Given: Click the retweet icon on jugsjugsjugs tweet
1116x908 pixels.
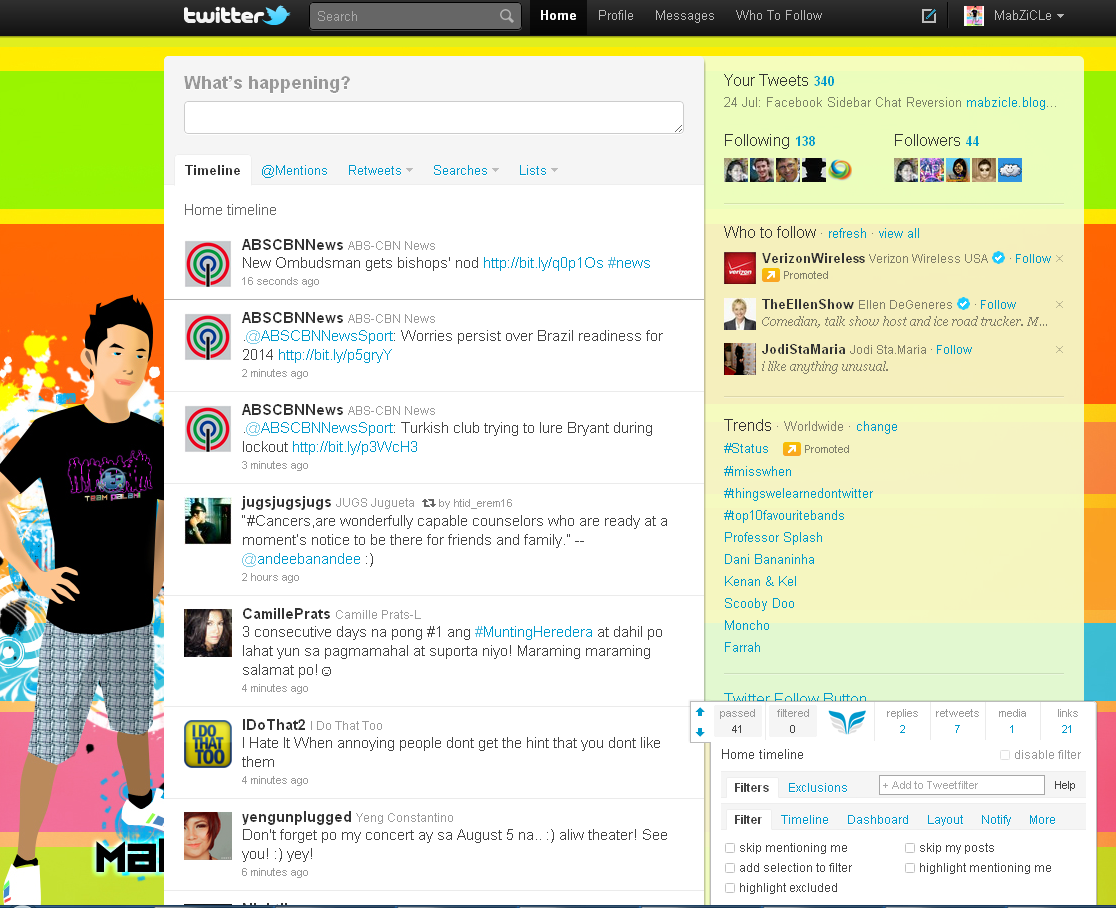Looking at the screenshot, I should pyautogui.click(x=428, y=503).
